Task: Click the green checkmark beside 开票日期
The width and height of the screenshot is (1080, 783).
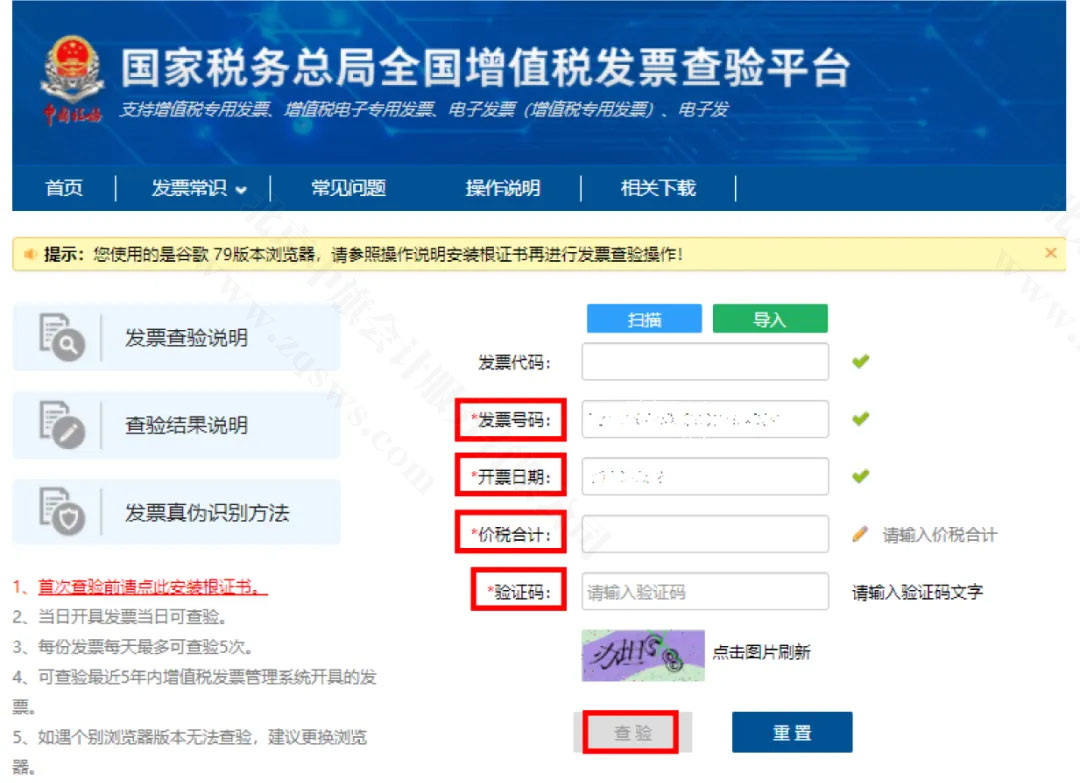Action: pos(859,476)
